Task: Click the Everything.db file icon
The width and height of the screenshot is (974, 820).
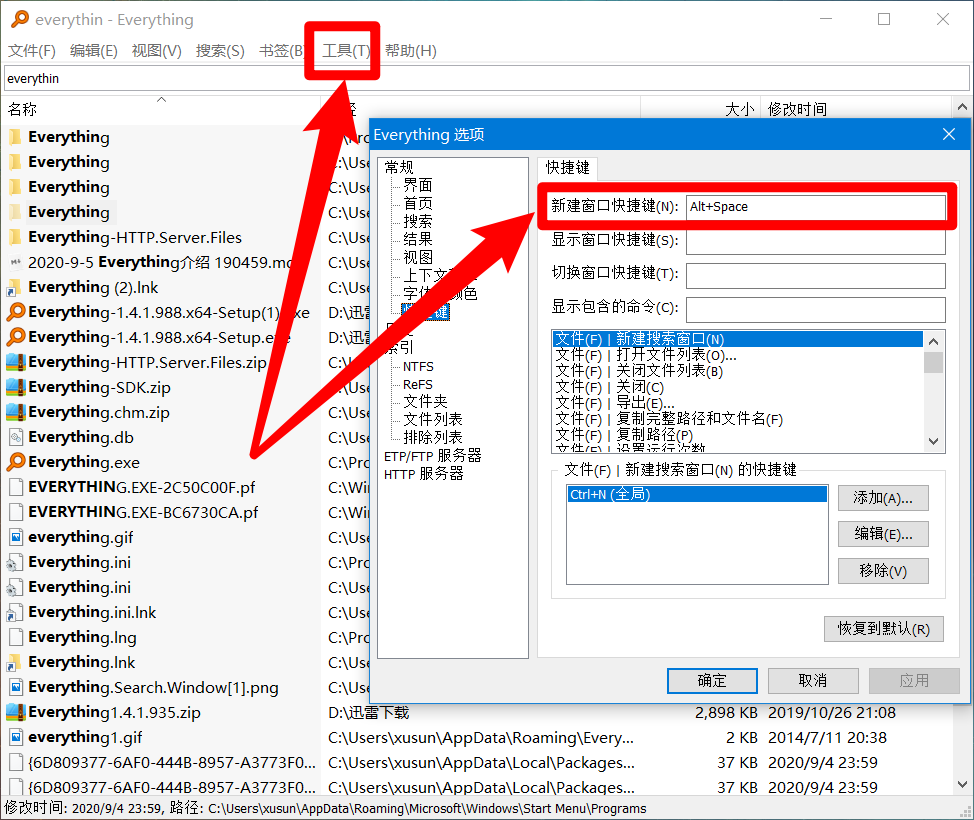Action: pos(16,437)
